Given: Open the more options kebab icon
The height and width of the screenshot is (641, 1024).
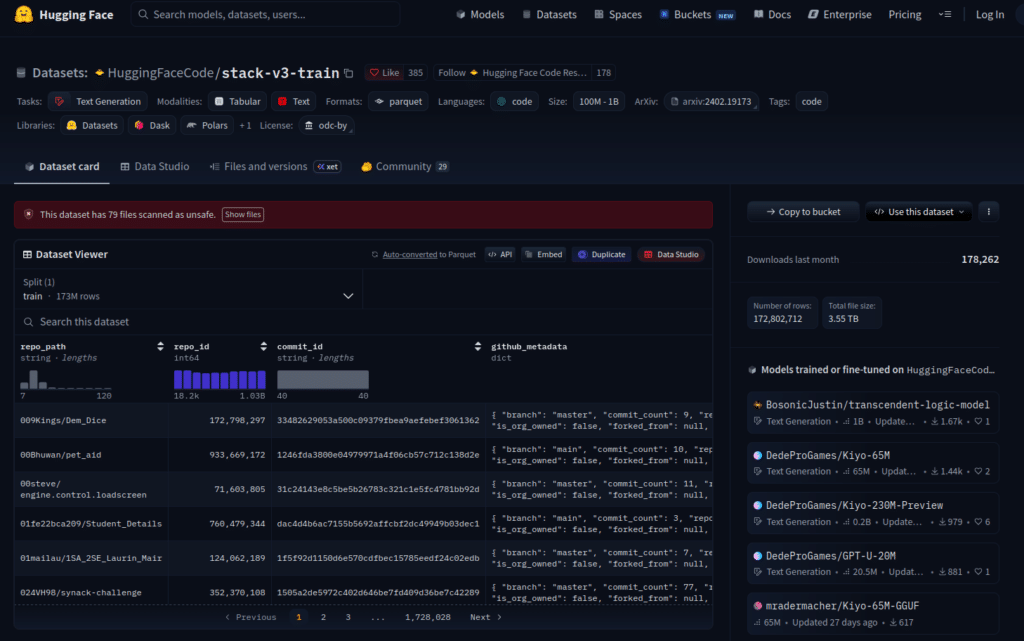Looking at the screenshot, I should coord(988,211).
